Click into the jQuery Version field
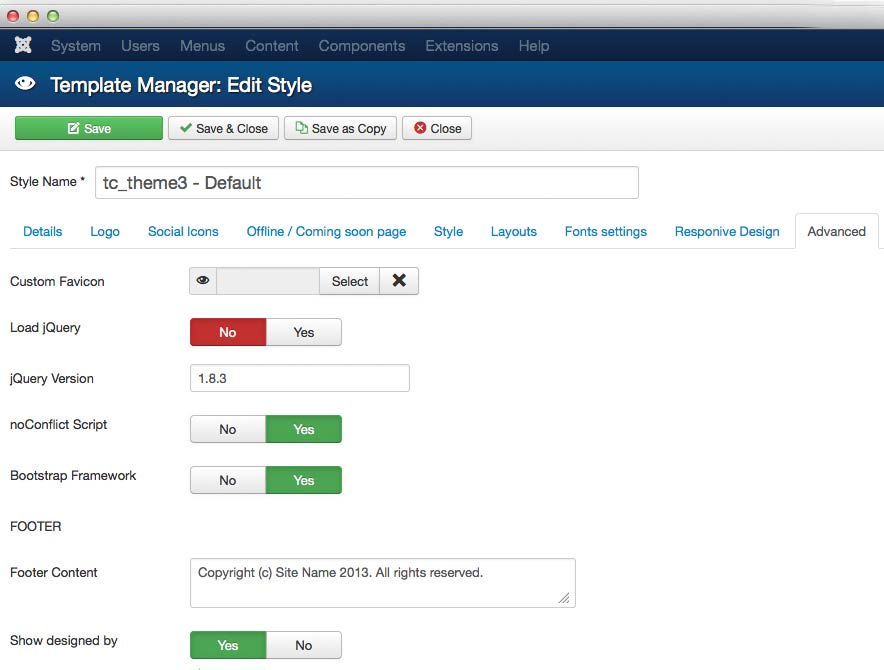The width and height of the screenshot is (884, 670). click(299, 378)
